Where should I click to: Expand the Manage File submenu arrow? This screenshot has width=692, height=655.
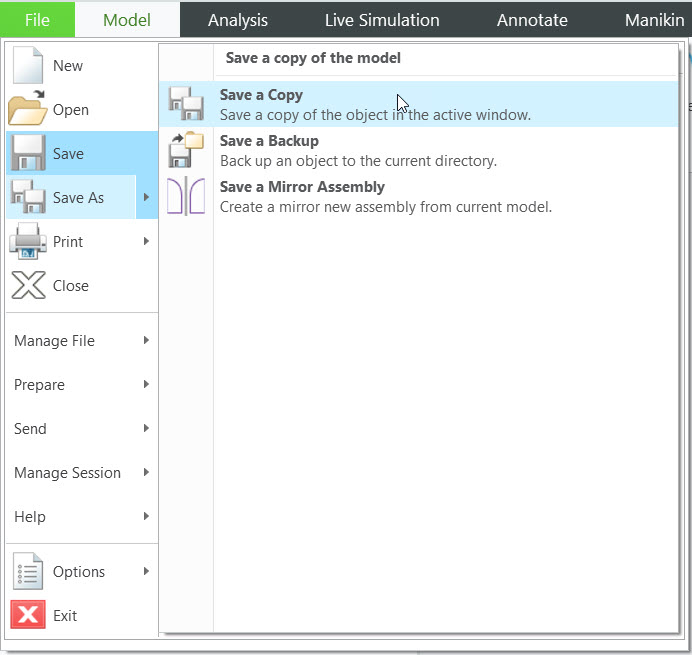(147, 340)
